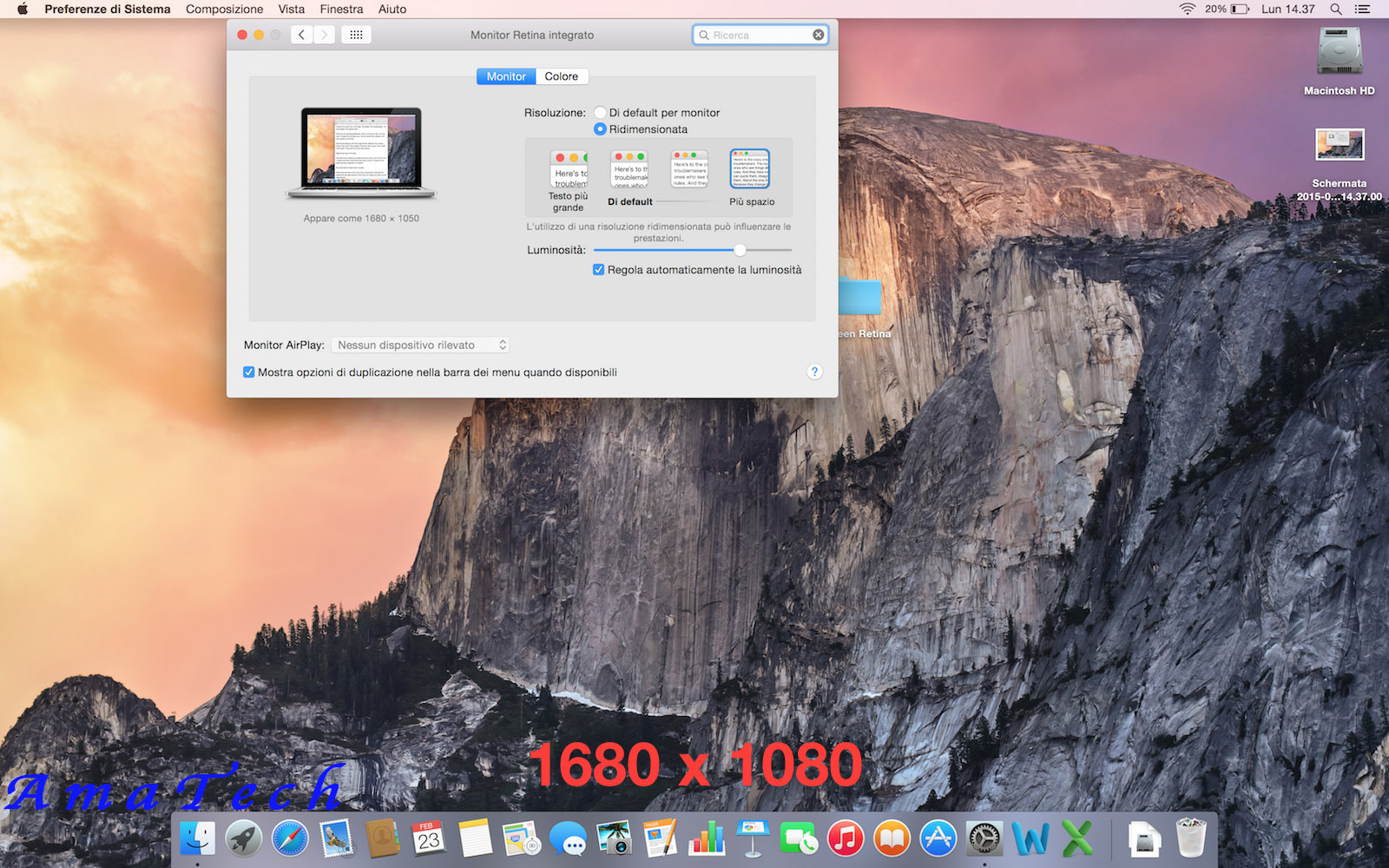Launch Mail from the Dock
The height and width of the screenshot is (868, 1389).
336,838
